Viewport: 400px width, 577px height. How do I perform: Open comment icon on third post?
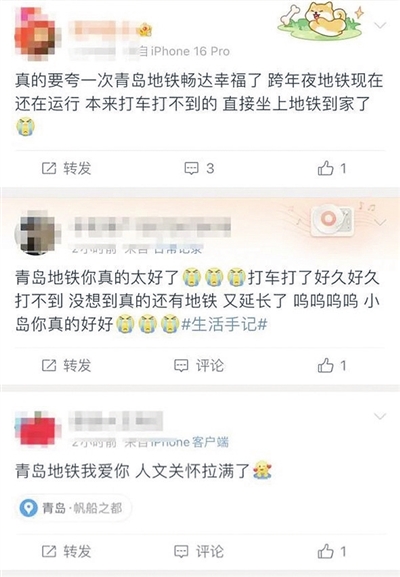click(x=181, y=551)
